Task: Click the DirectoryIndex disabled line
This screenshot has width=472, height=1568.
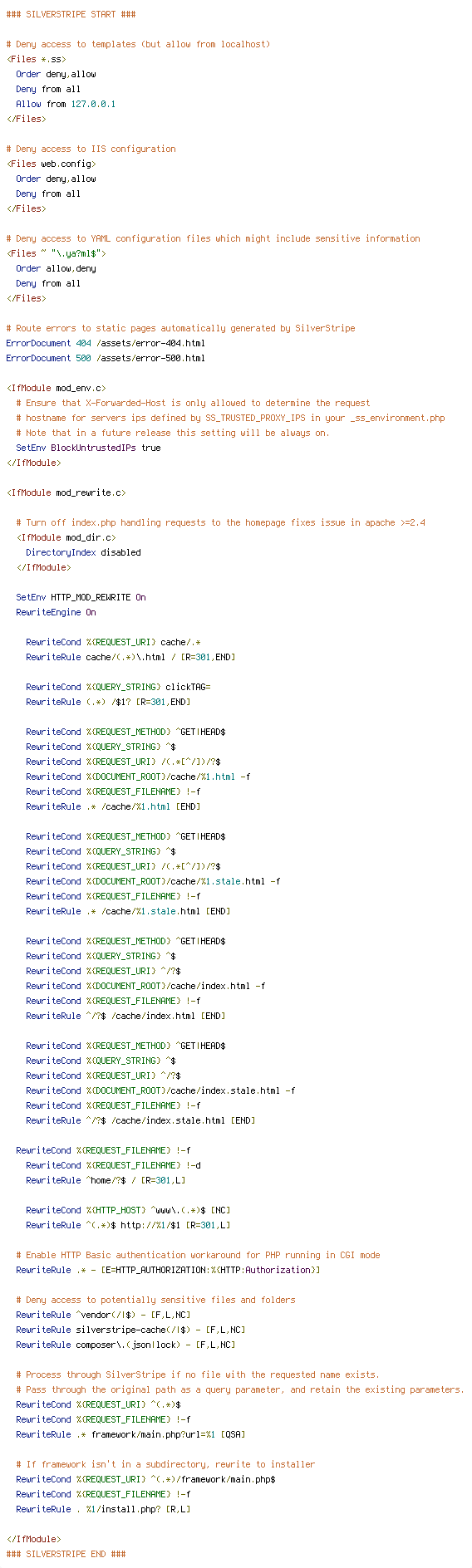Action: pyautogui.click(x=83, y=552)
